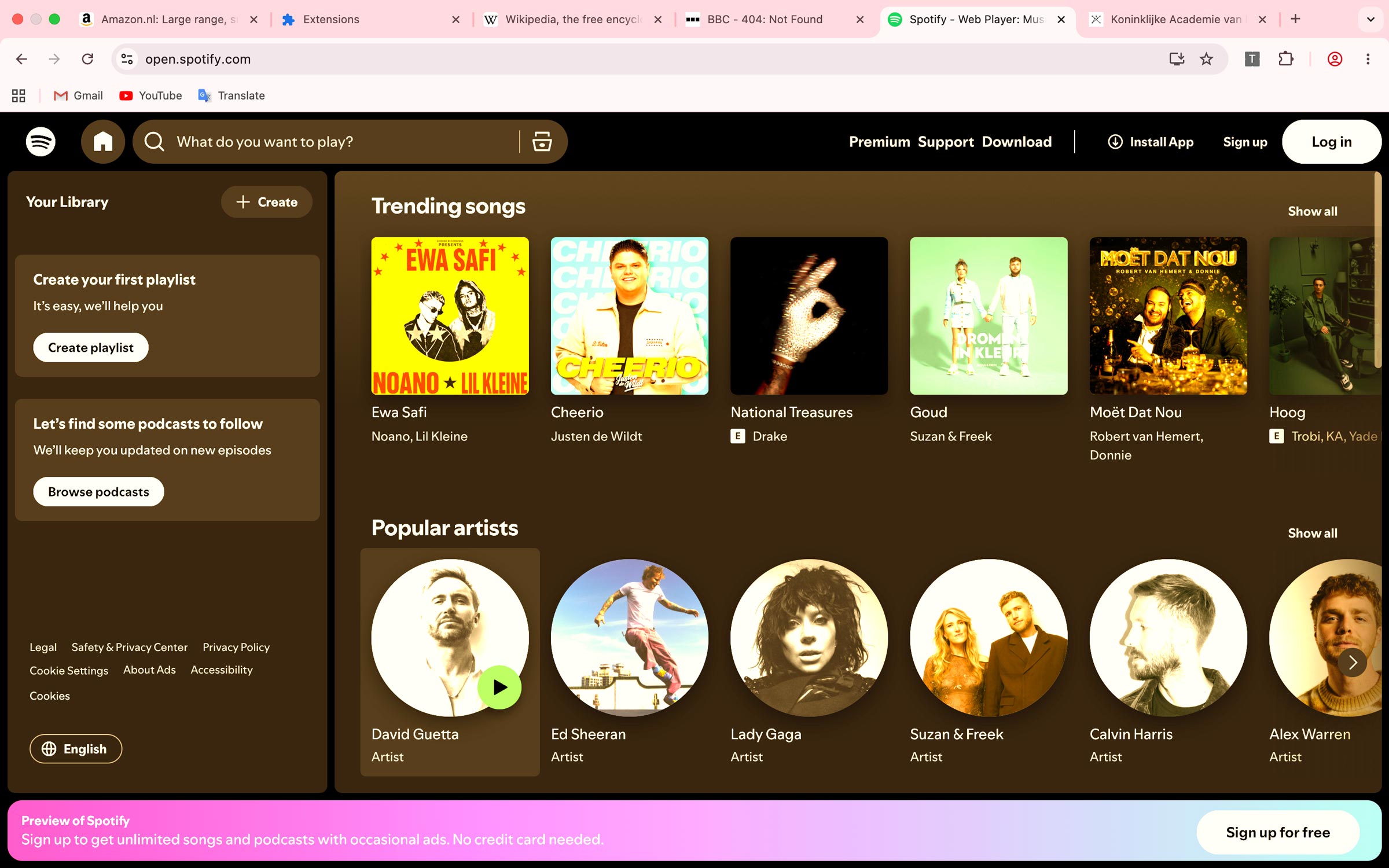Close the Amazon.nl tab
Viewport: 1389px width, 868px height.
click(x=253, y=19)
